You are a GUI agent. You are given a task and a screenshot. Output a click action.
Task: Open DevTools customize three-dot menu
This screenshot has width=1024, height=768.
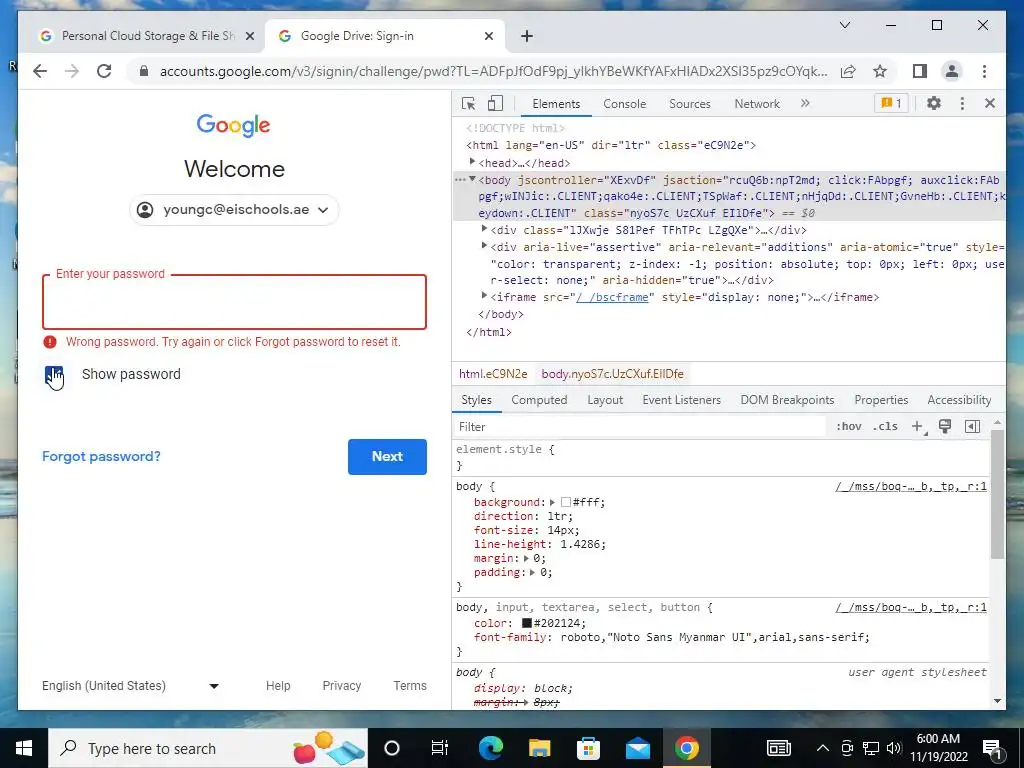962,103
